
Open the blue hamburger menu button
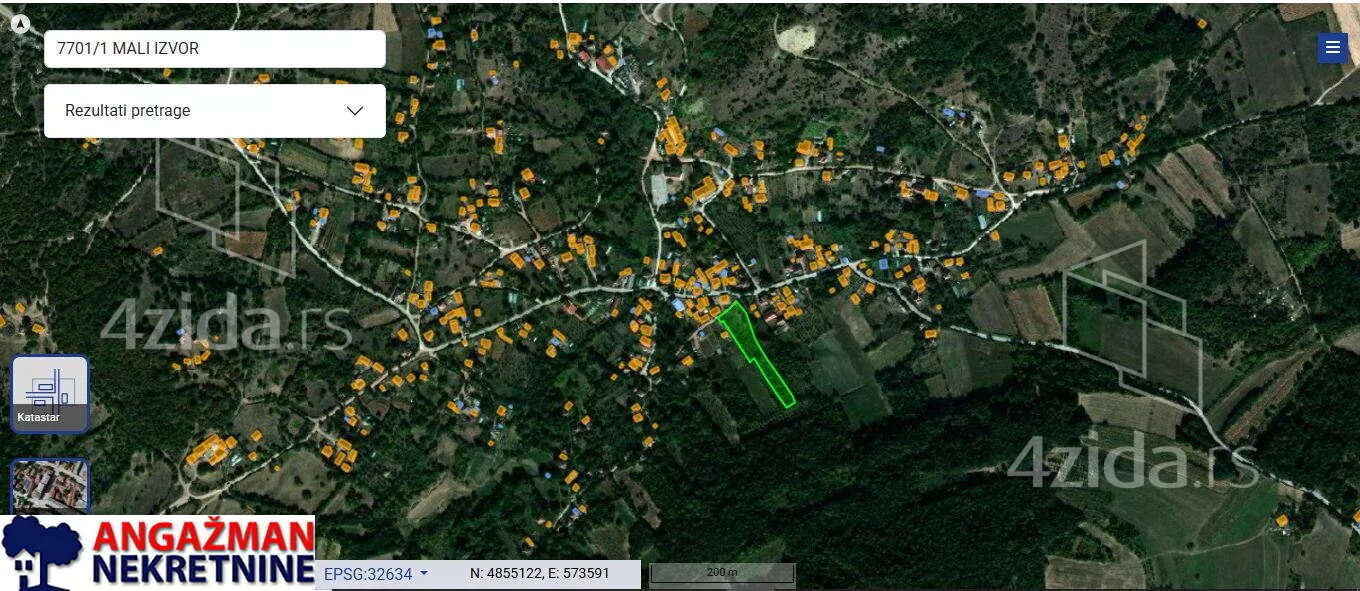tap(1332, 48)
